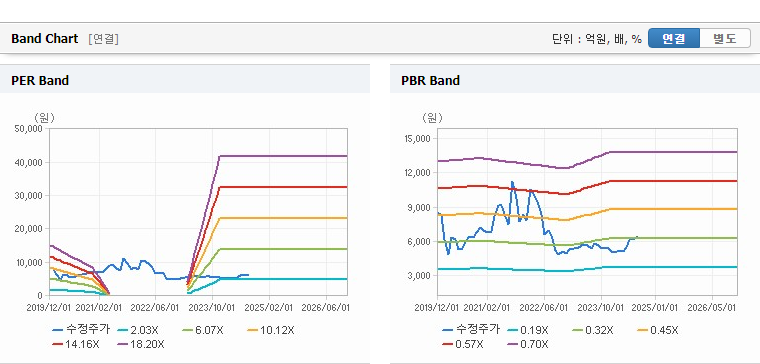Toggle 6.07X series in PER Band legend
Screen dimensions: 760x364
click(x=202, y=330)
